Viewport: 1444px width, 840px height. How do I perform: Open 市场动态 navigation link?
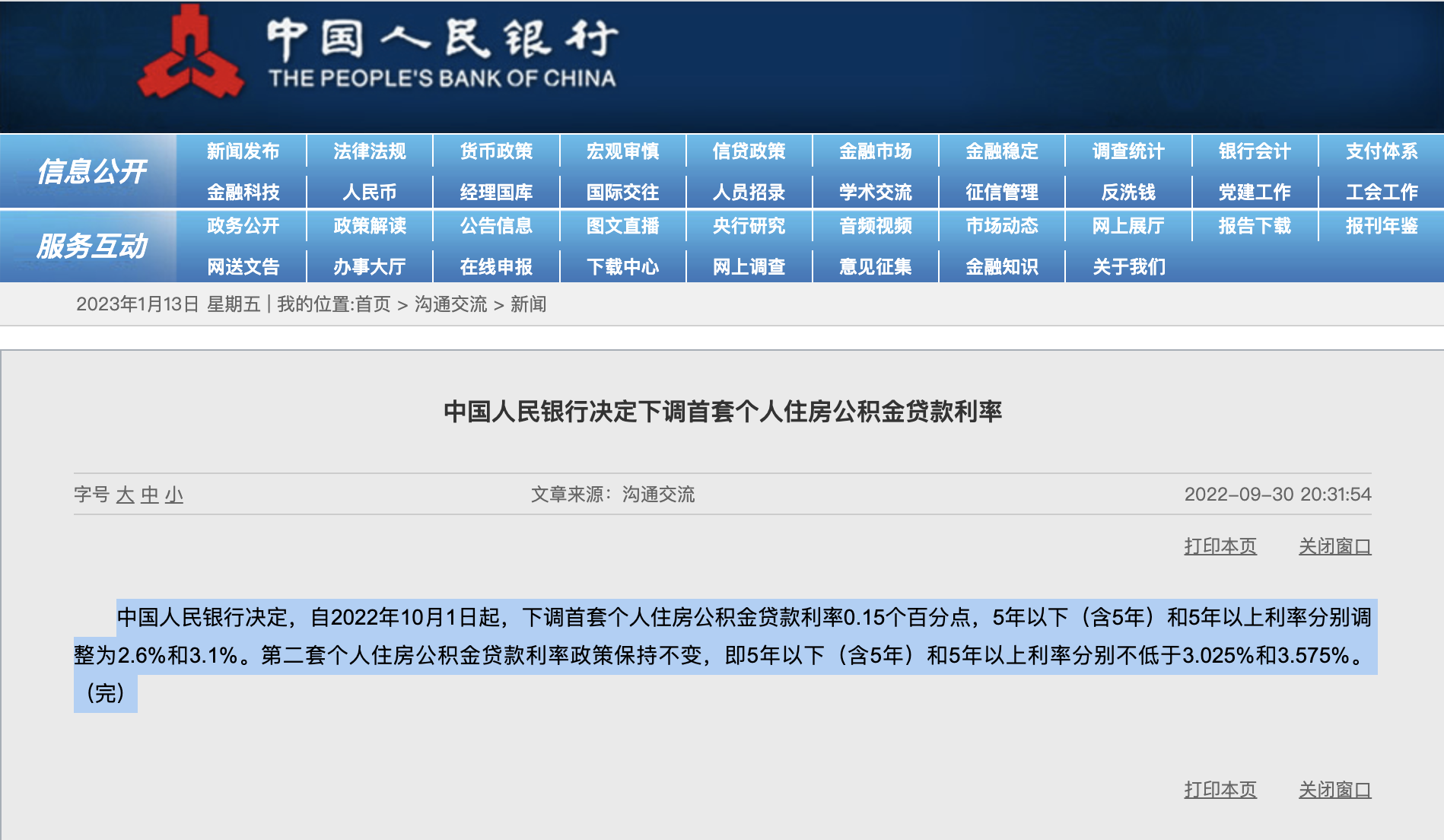1002,226
